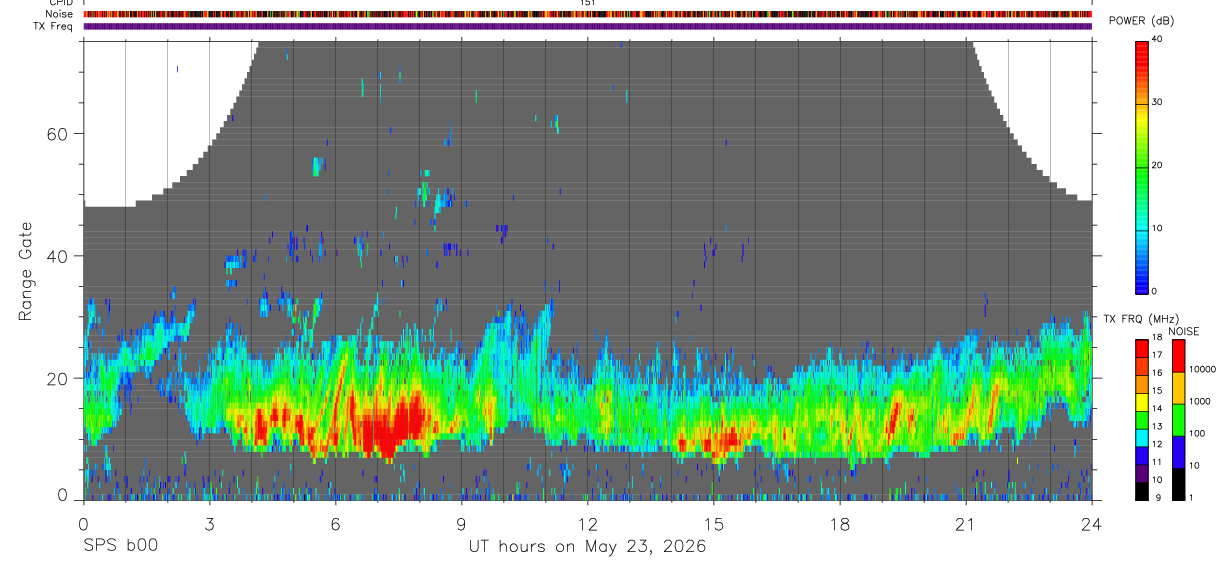Click the UT hours on May 23, 2026 title
The width and height of the screenshot is (1228, 567).
pos(588,547)
